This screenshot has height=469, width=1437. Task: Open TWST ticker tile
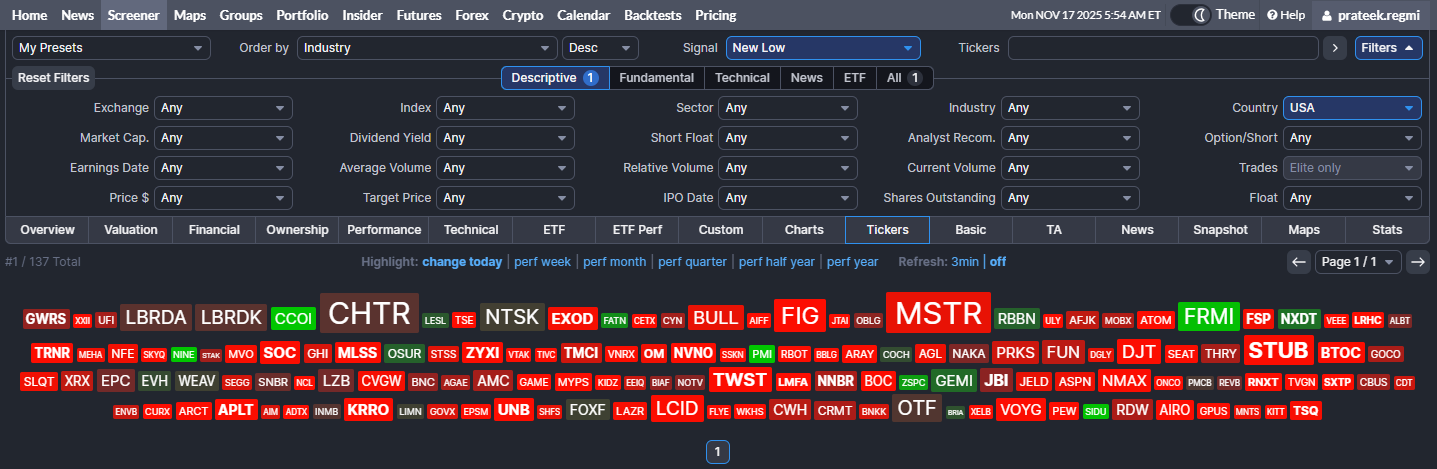click(740, 380)
